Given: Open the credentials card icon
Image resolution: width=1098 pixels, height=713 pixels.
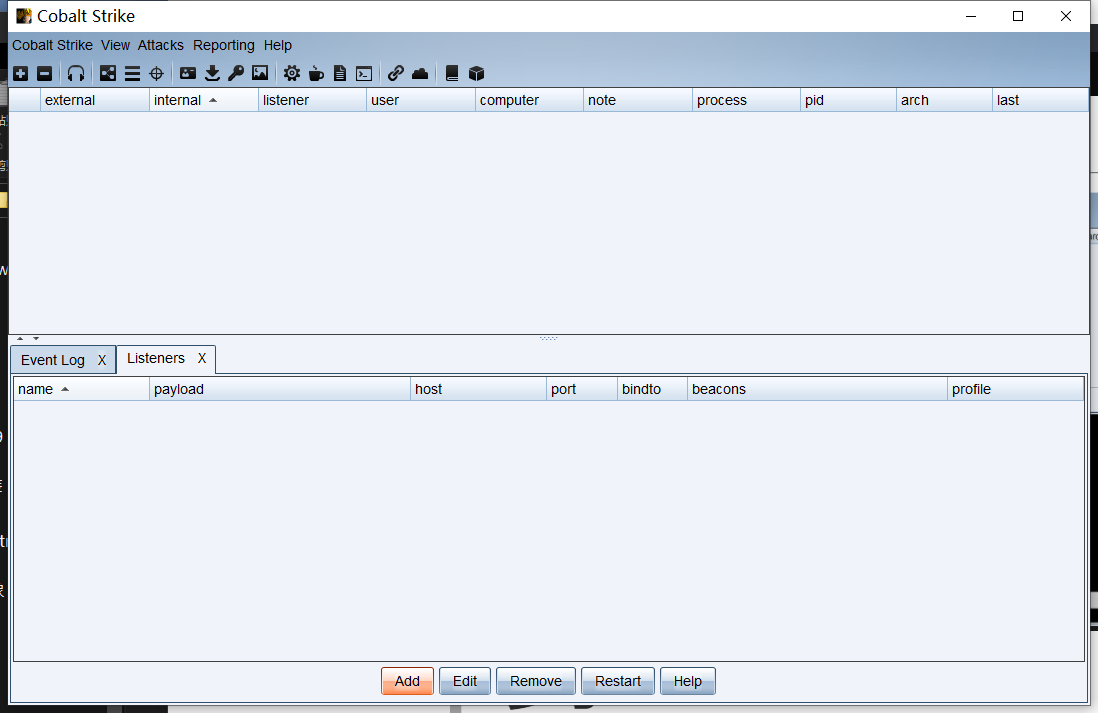Looking at the screenshot, I should point(188,73).
